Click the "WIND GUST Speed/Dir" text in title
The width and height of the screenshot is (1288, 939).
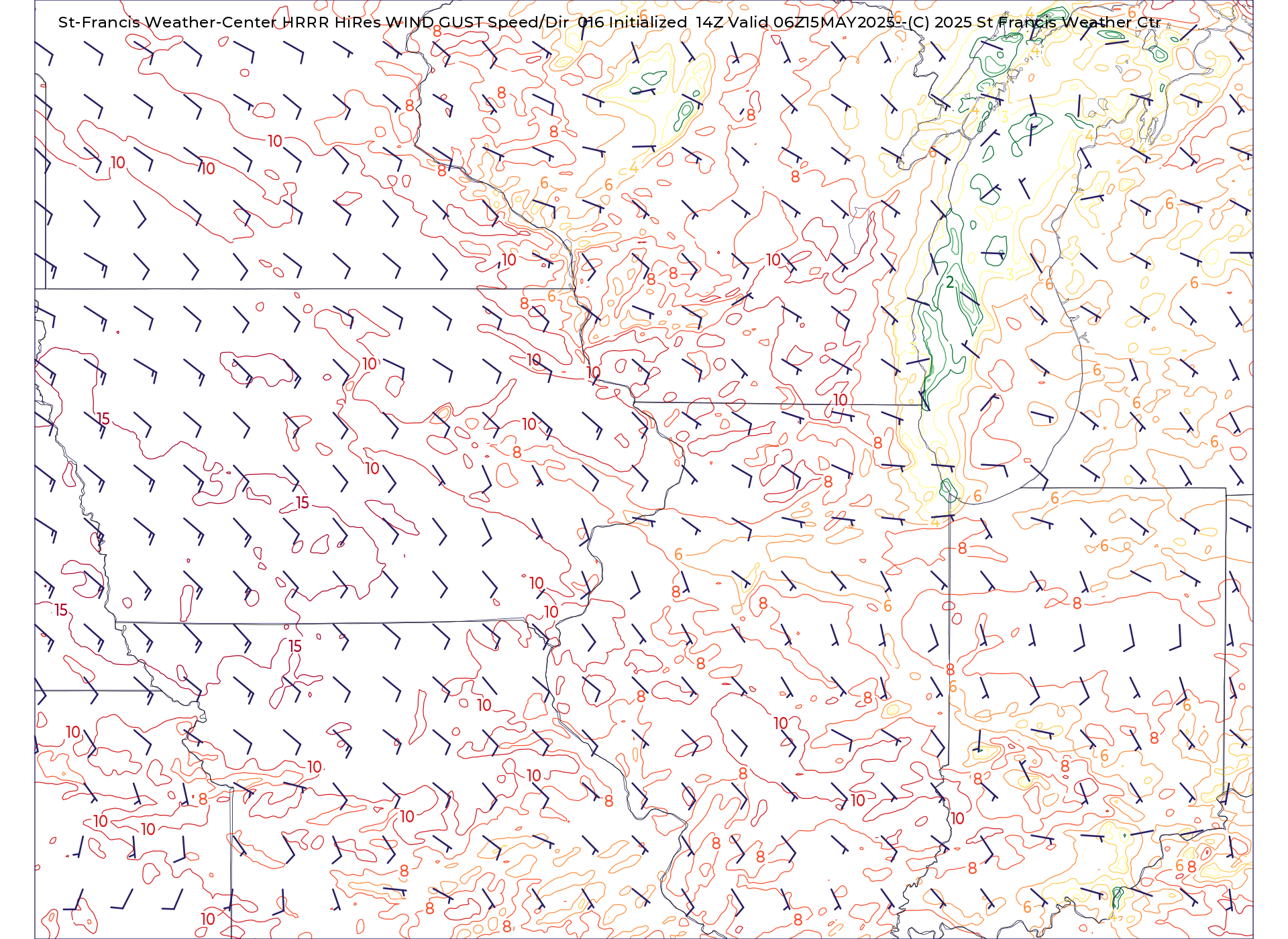pos(478,22)
